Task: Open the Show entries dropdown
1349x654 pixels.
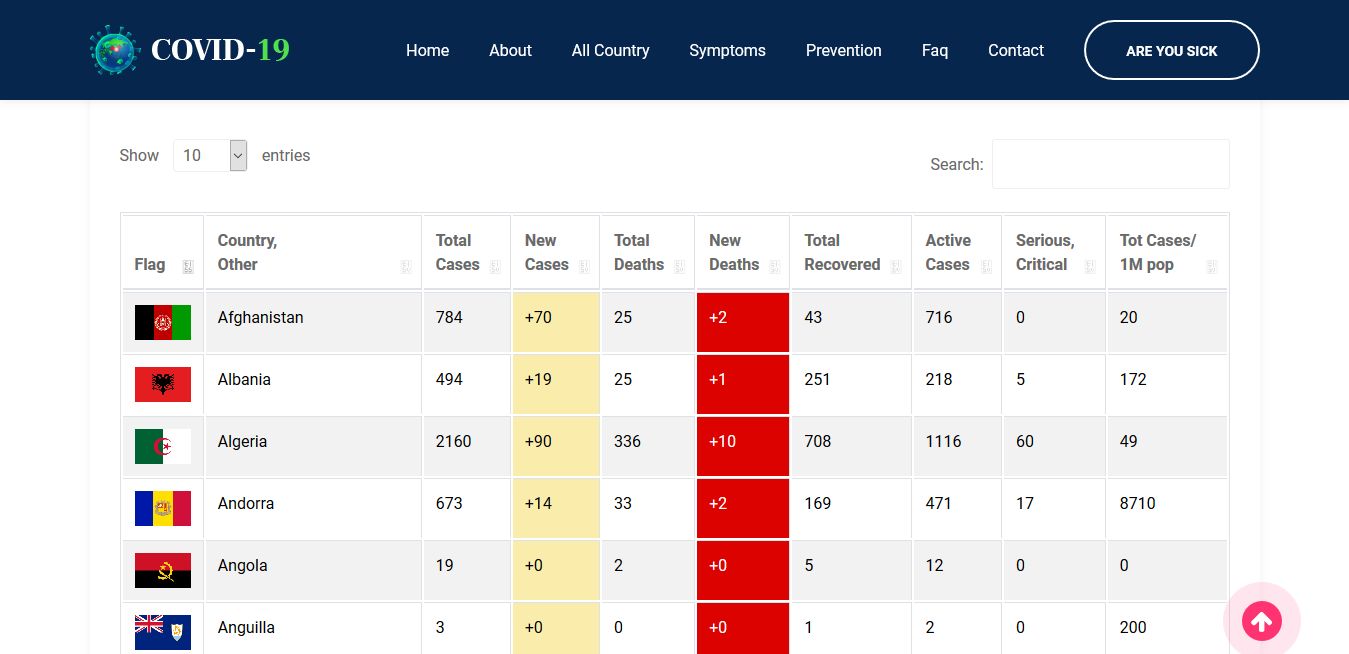Action: tap(210, 155)
